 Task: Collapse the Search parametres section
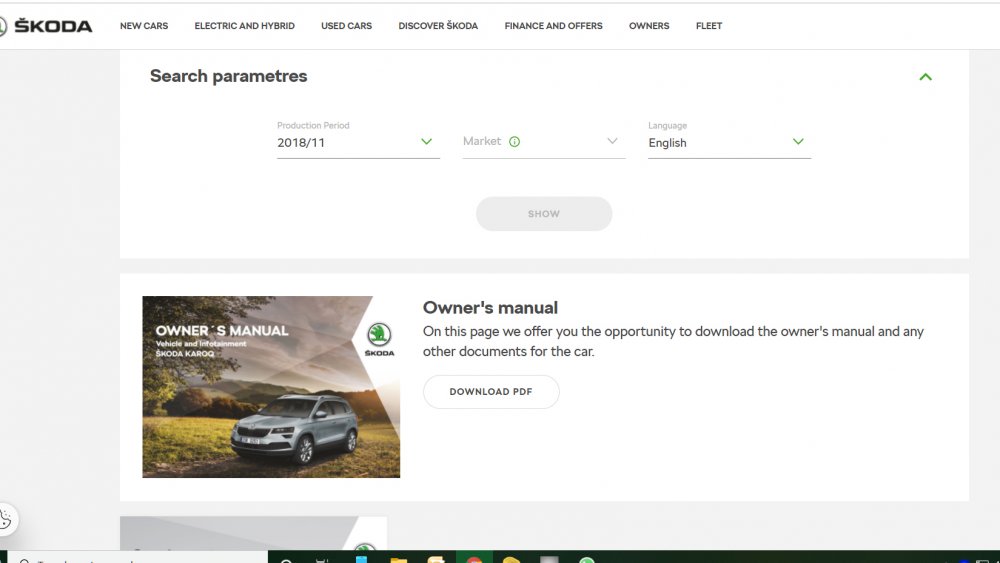pyautogui.click(x=925, y=77)
